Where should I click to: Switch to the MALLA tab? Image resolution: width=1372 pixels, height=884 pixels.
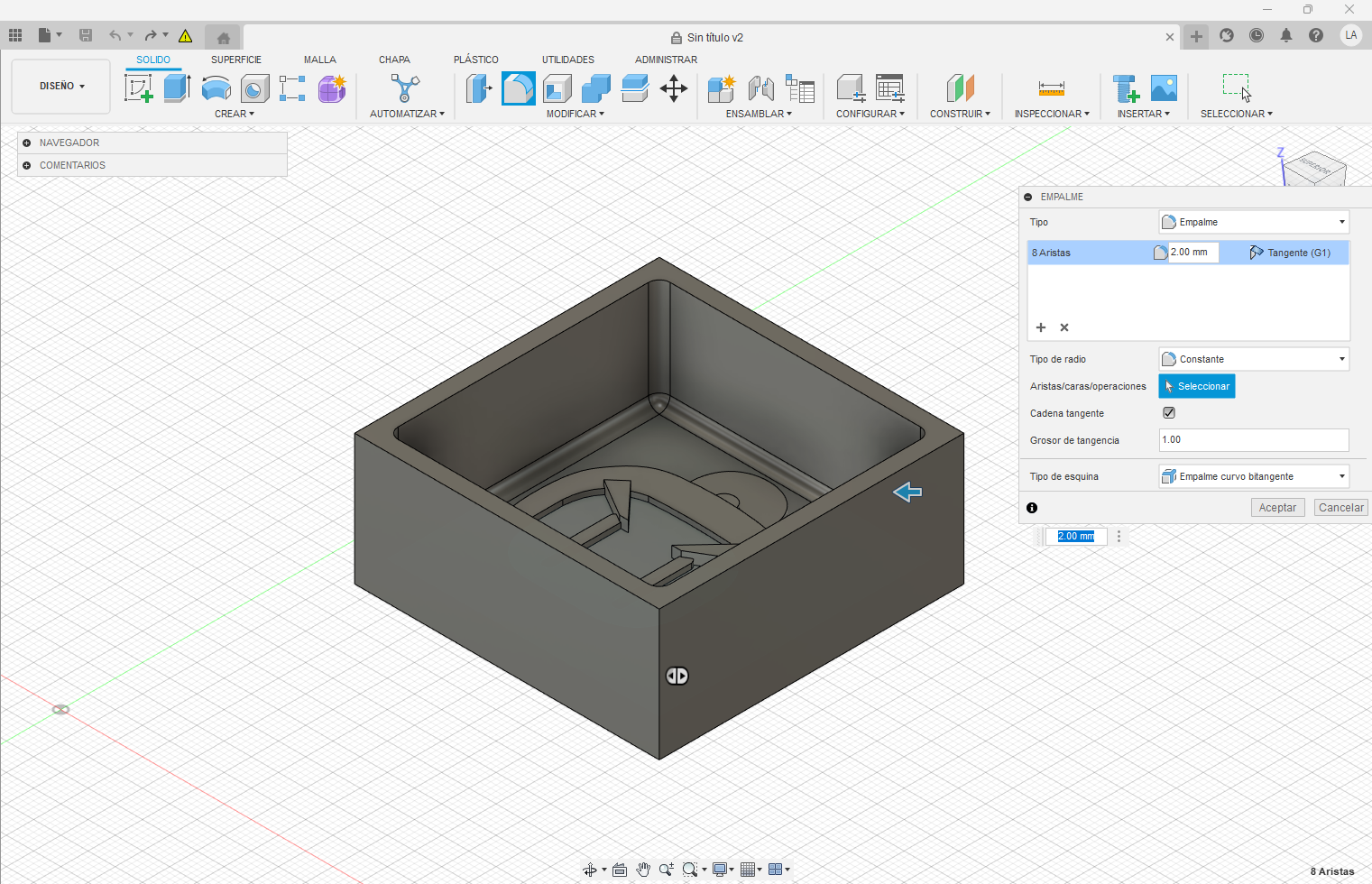tap(320, 60)
